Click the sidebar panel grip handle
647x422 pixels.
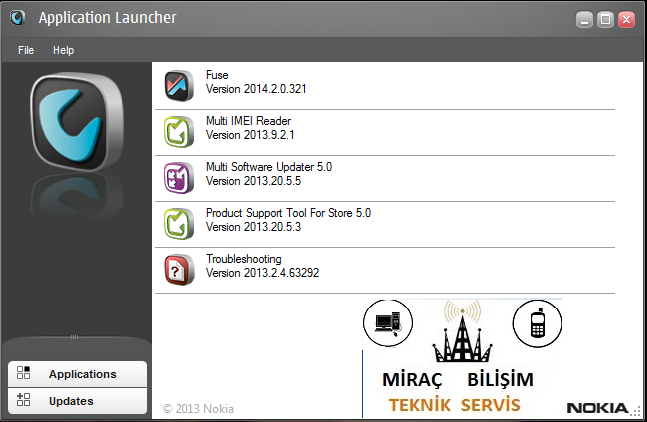click(x=74, y=337)
